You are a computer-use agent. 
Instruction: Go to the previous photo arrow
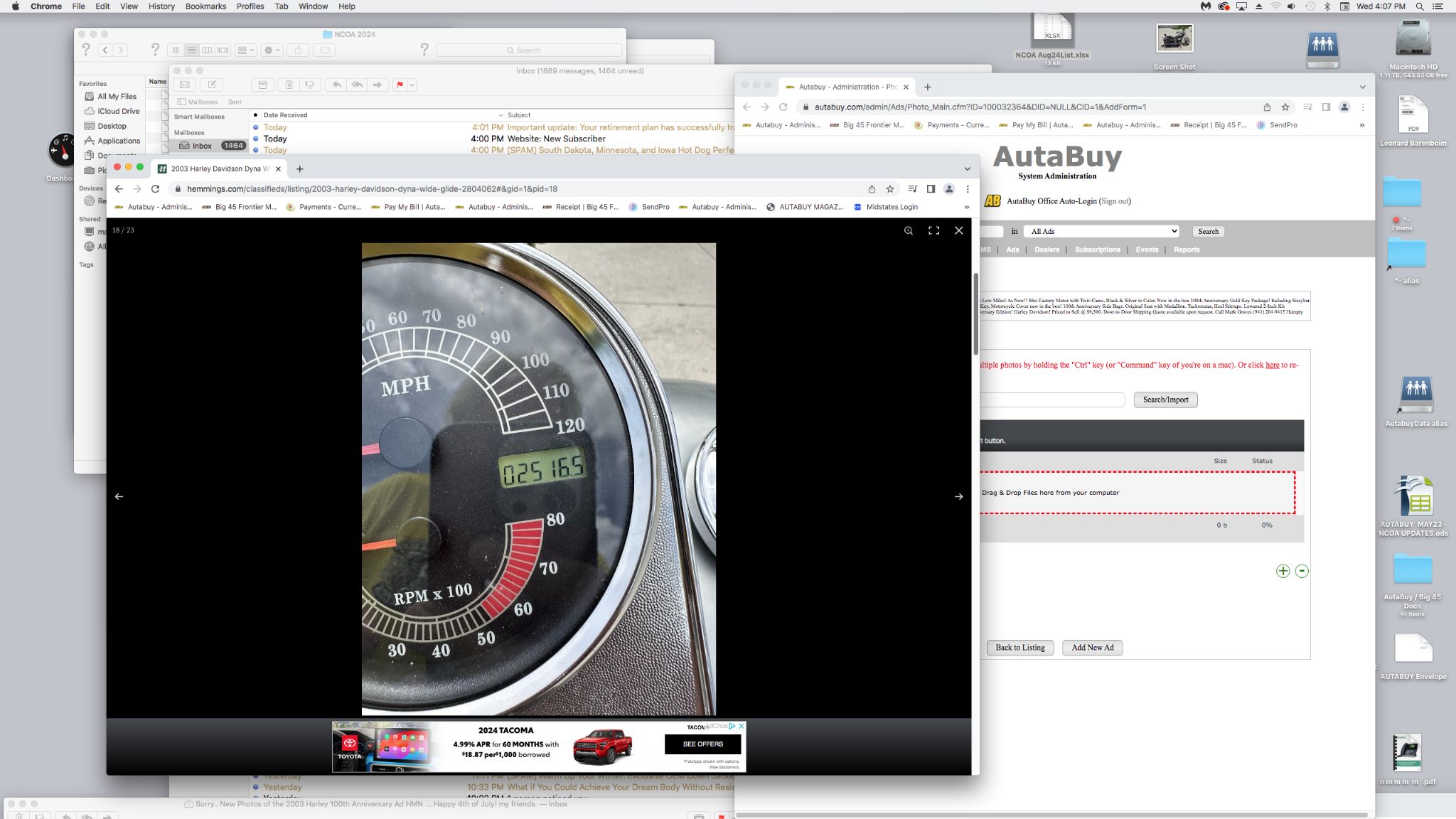point(119,496)
